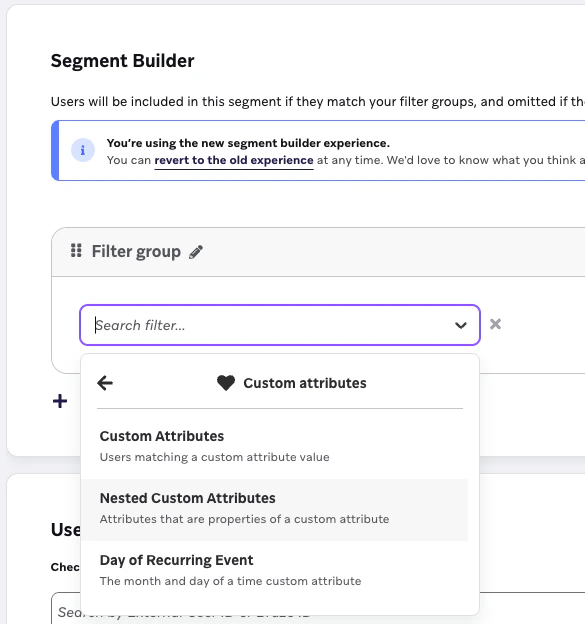The width and height of the screenshot is (585, 624).
Task: Click the Segment Builder heading
Action: tap(123, 61)
